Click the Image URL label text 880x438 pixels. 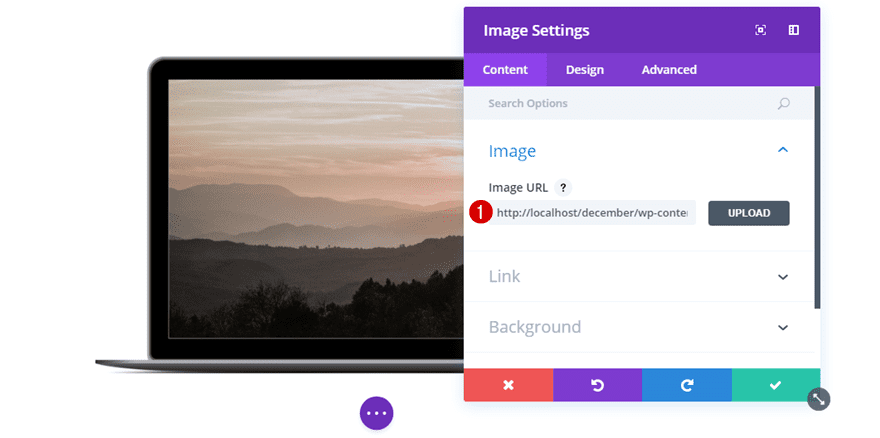[x=518, y=188]
